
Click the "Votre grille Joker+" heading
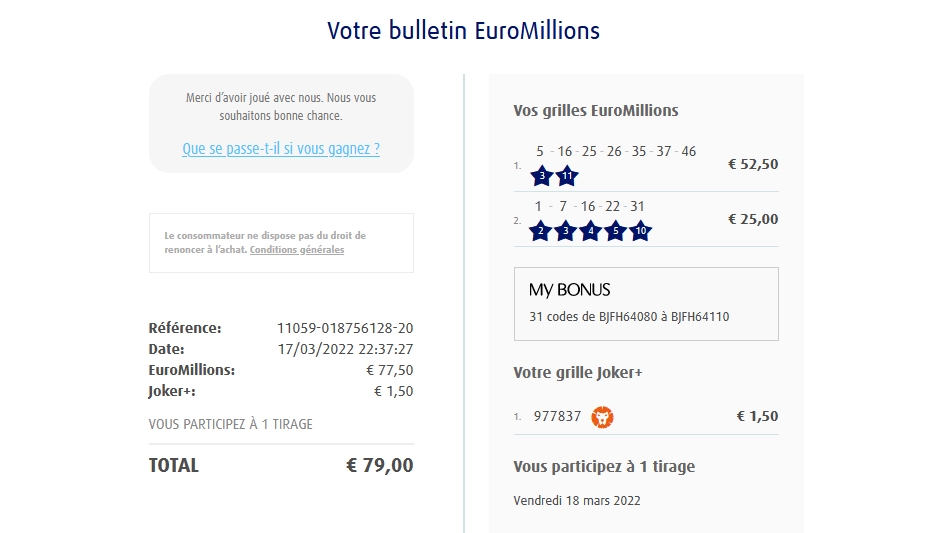tap(578, 373)
